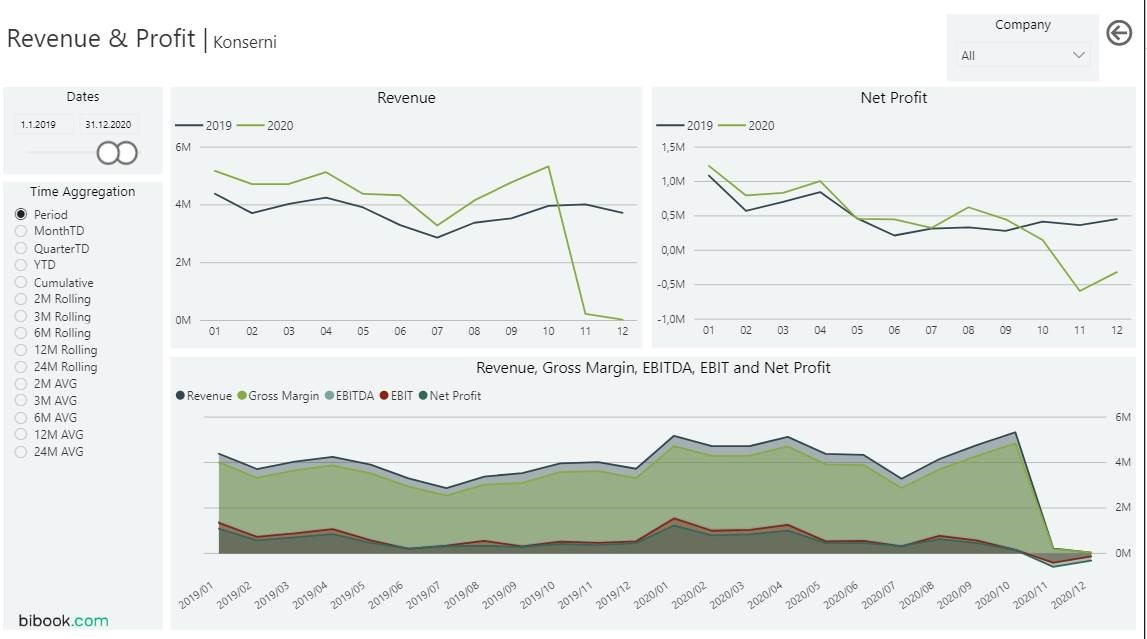Choose the 24M AVG option
This screenshot has width=1147, height=639.
pos(21,452)
